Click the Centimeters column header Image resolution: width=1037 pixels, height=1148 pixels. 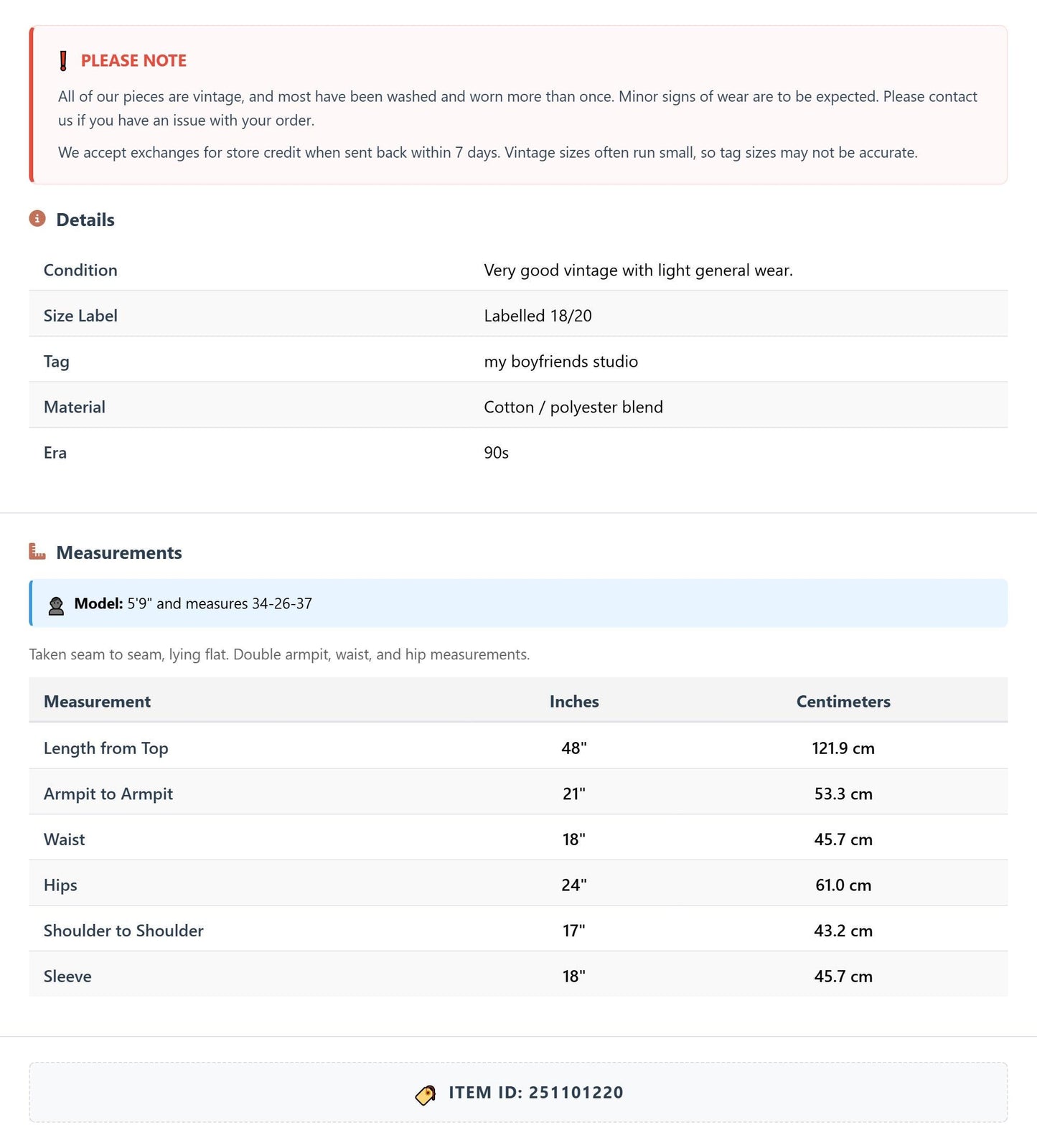pos(843,702)
